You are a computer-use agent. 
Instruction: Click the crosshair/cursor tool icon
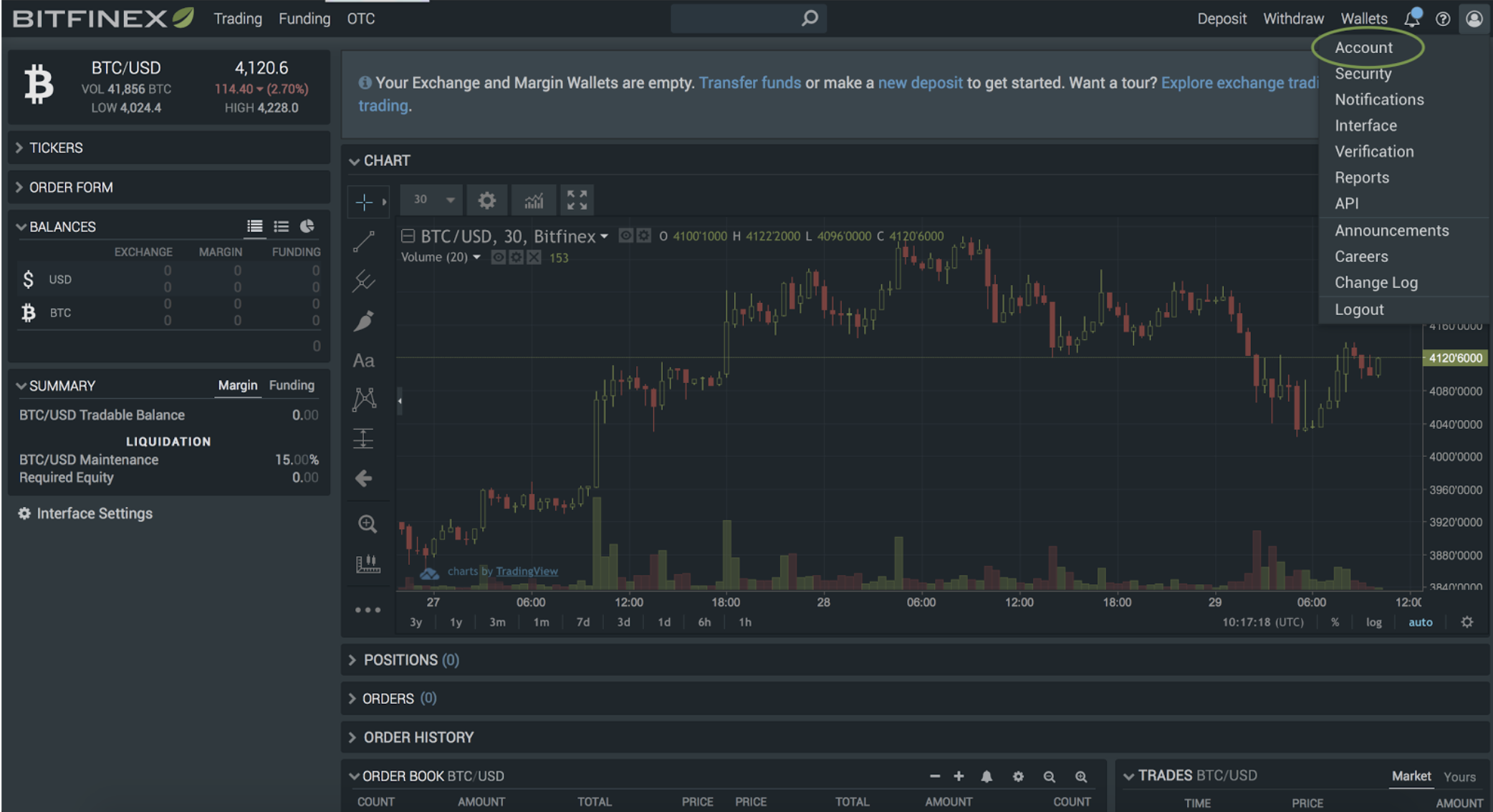point(362,200)
